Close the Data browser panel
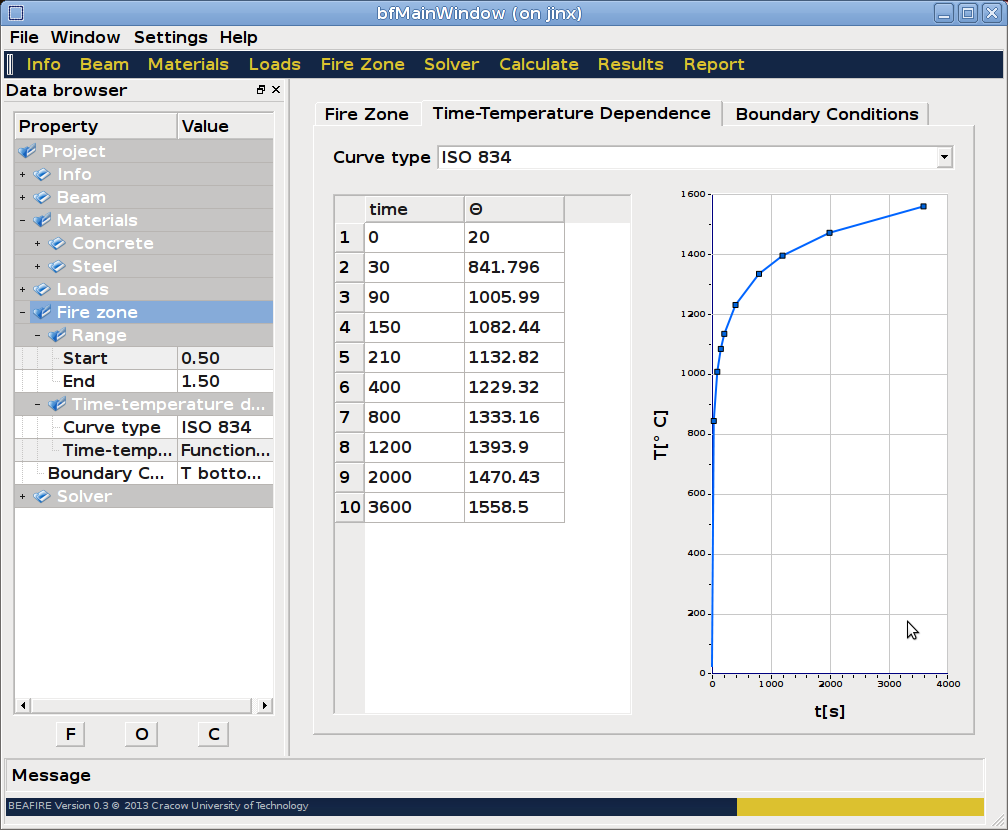 click(276, 90)
